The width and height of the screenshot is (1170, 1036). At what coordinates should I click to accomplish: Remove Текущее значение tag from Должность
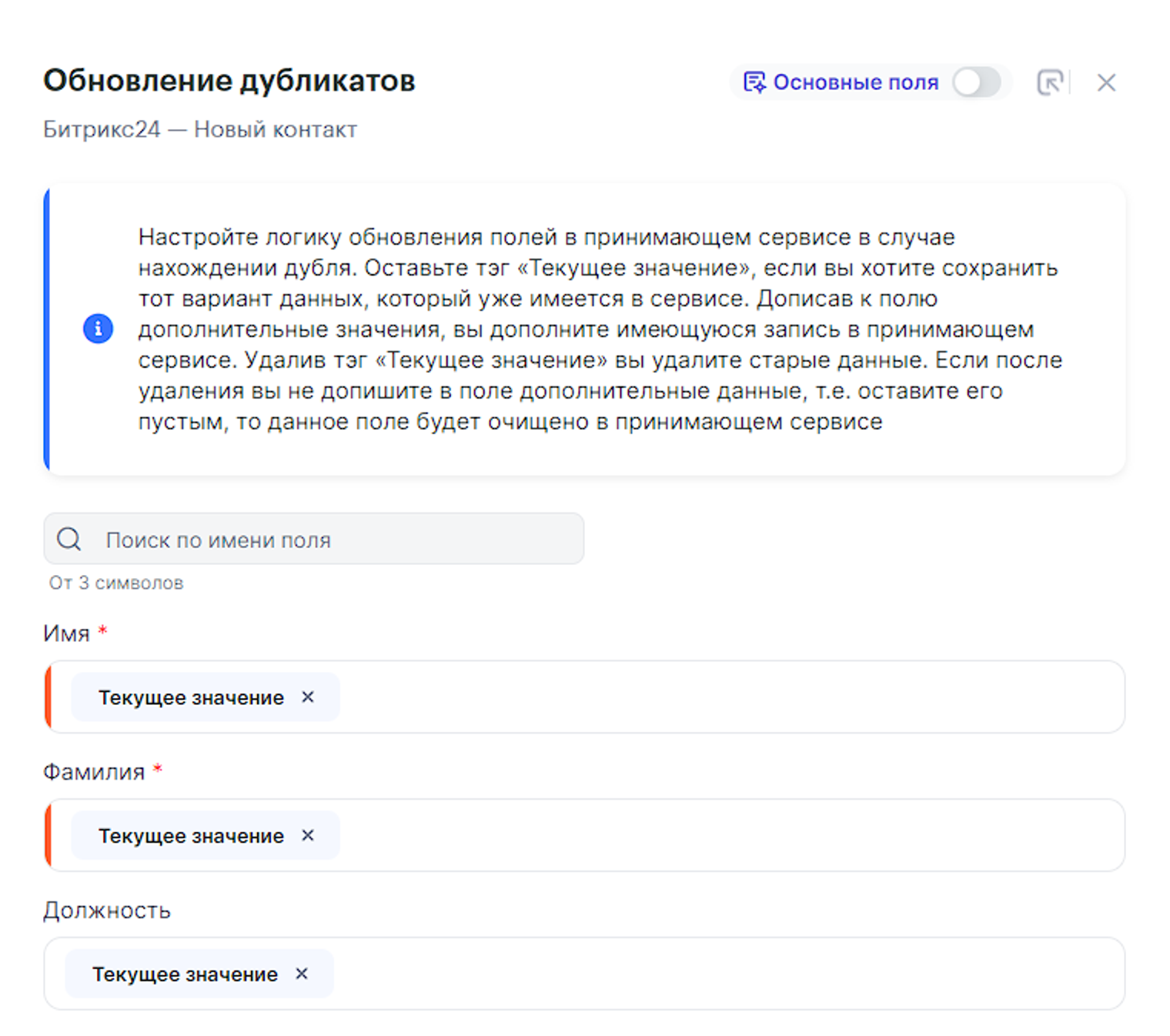click(x=302, y=974)
